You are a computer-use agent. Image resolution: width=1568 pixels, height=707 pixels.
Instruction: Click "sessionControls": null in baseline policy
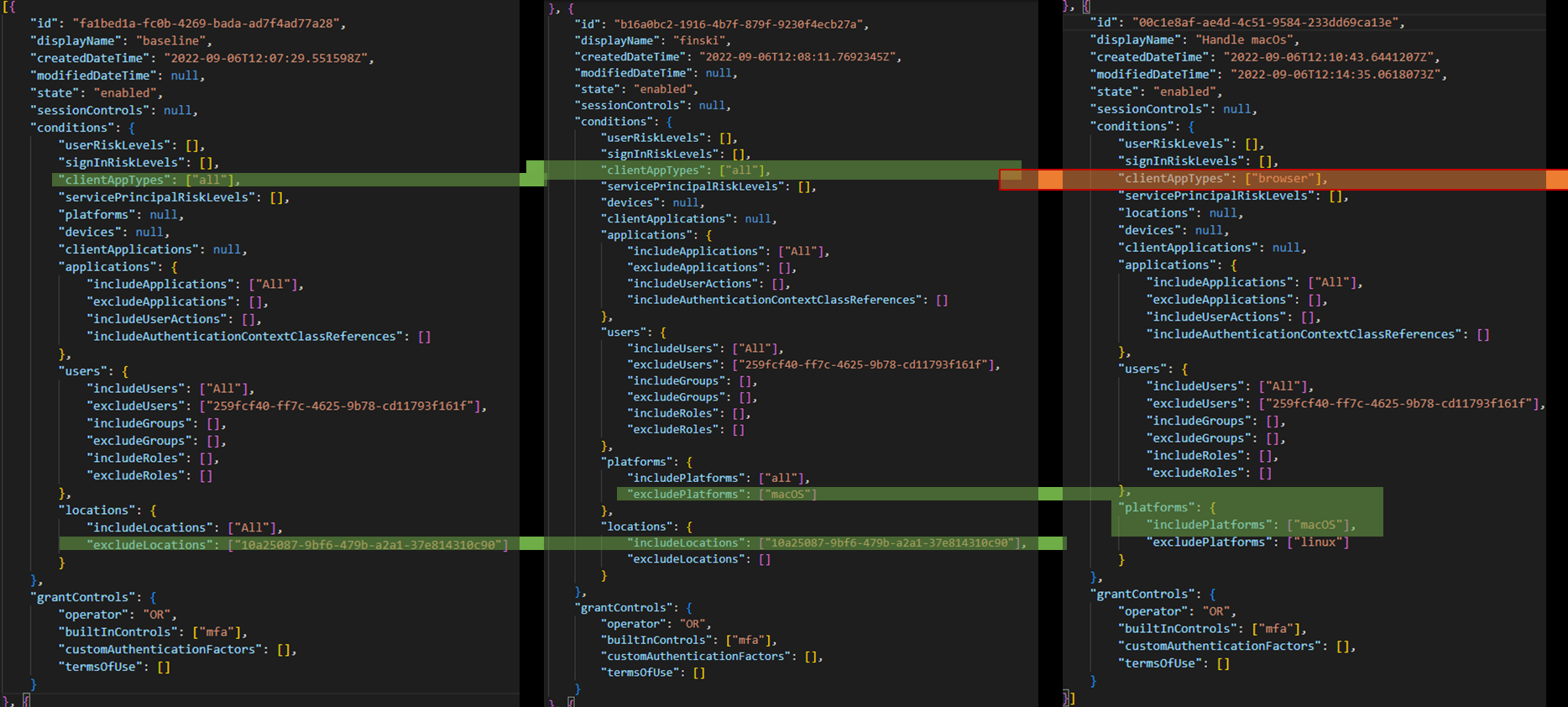pos(114,110)
